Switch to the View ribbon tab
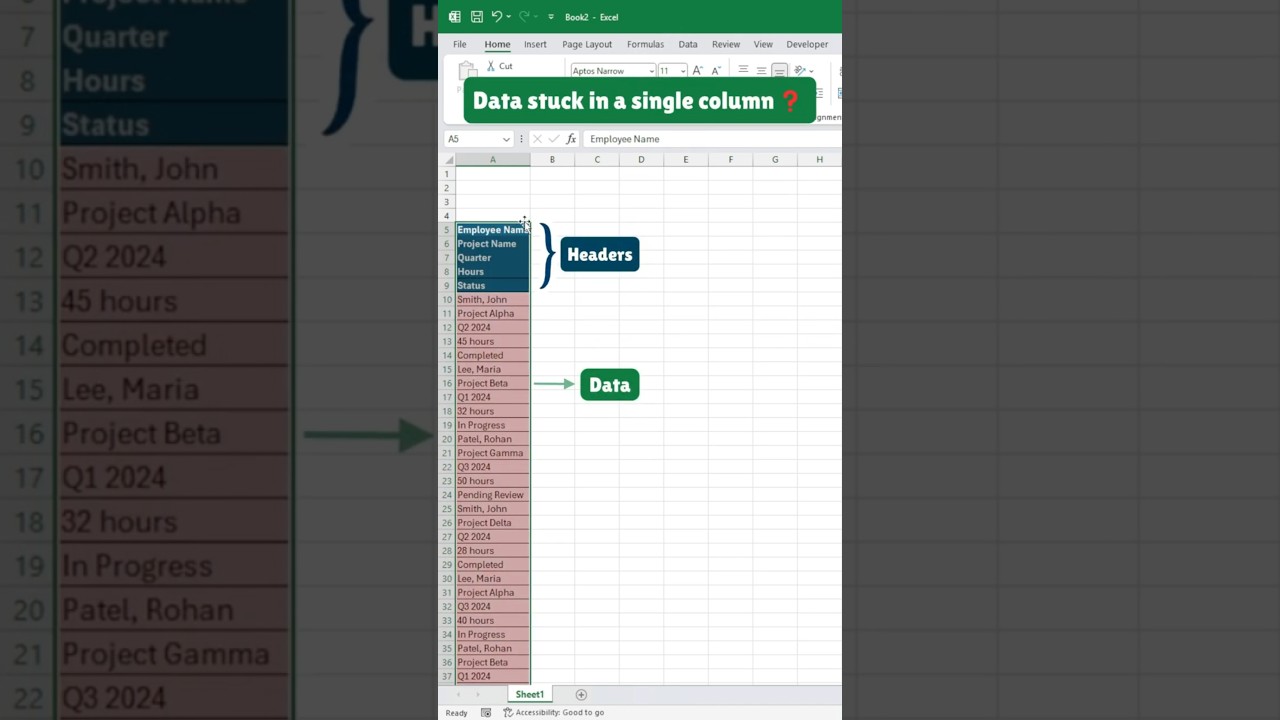The image size is (1280, 720). point(763,44)
